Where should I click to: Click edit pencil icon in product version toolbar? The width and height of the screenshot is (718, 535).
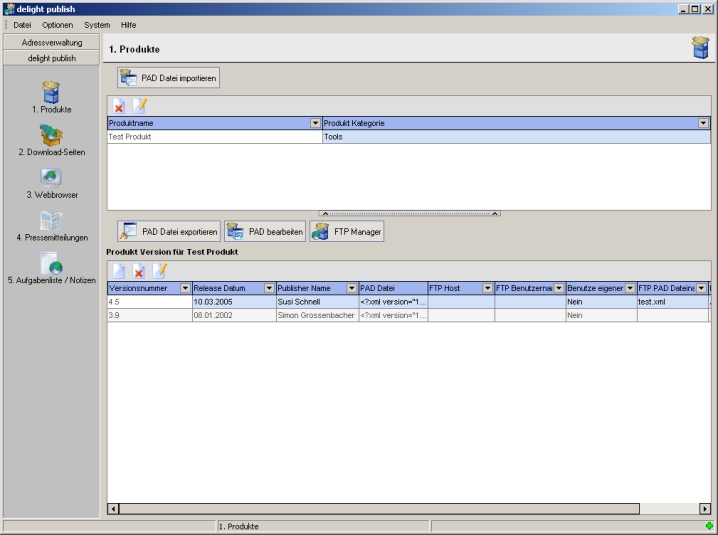pyautogui.click(x=159, y=271)
